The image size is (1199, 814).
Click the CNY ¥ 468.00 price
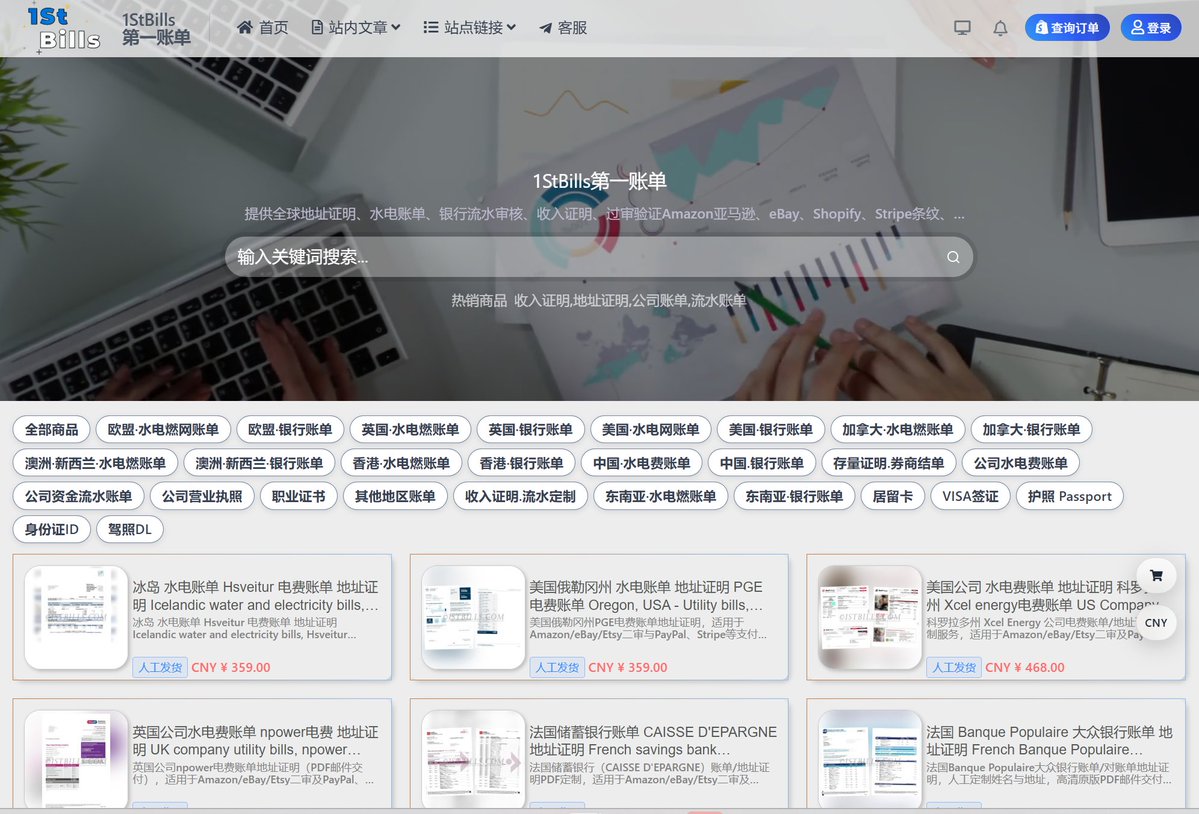(x=1025, y=667)
